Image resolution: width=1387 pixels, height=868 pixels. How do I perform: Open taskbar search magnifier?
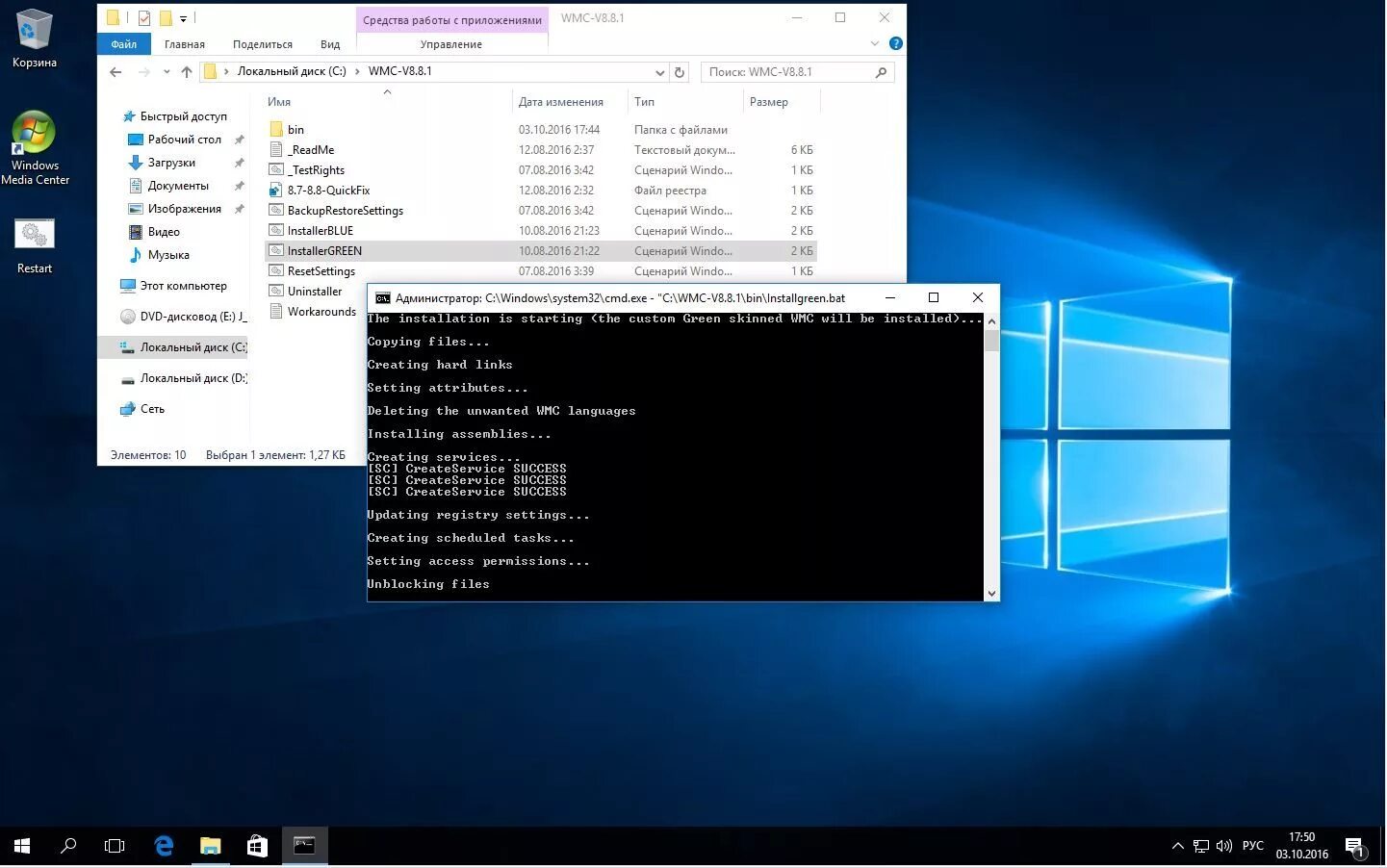click(68, 846)
